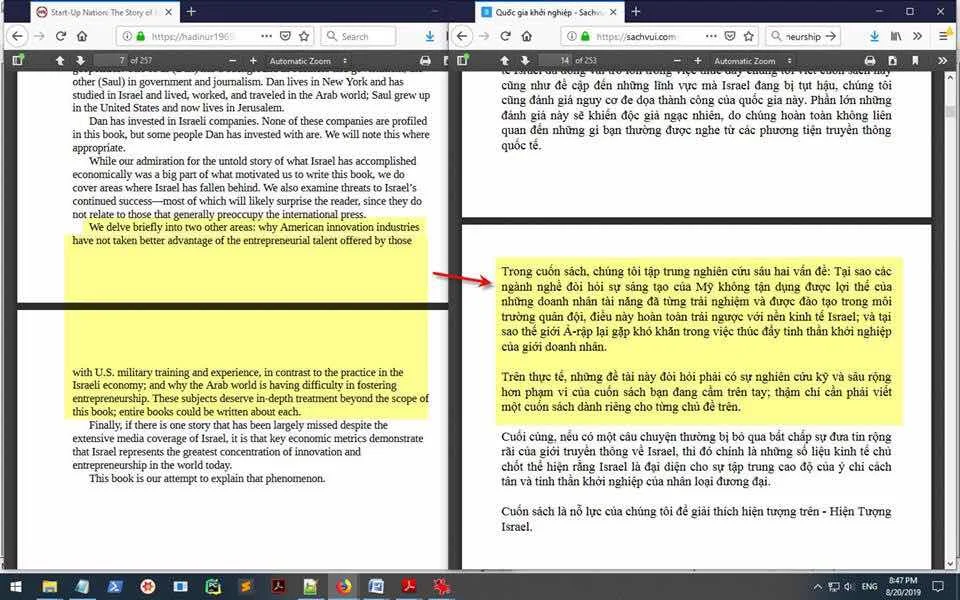Change the ENG input language

[869, 587]
